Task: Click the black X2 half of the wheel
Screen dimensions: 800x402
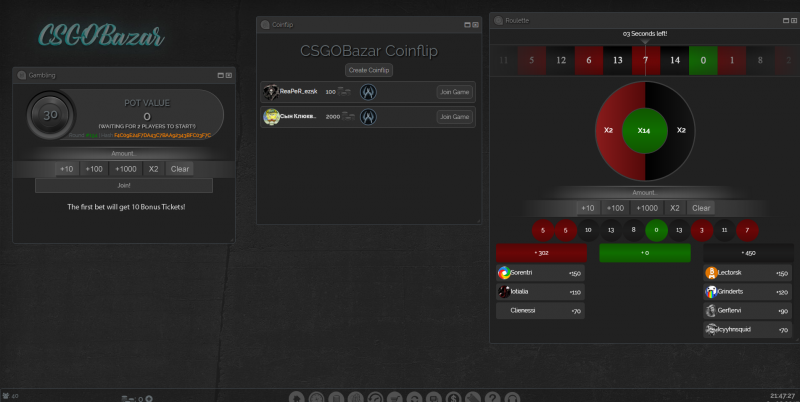Action: (x=681, y=131)
